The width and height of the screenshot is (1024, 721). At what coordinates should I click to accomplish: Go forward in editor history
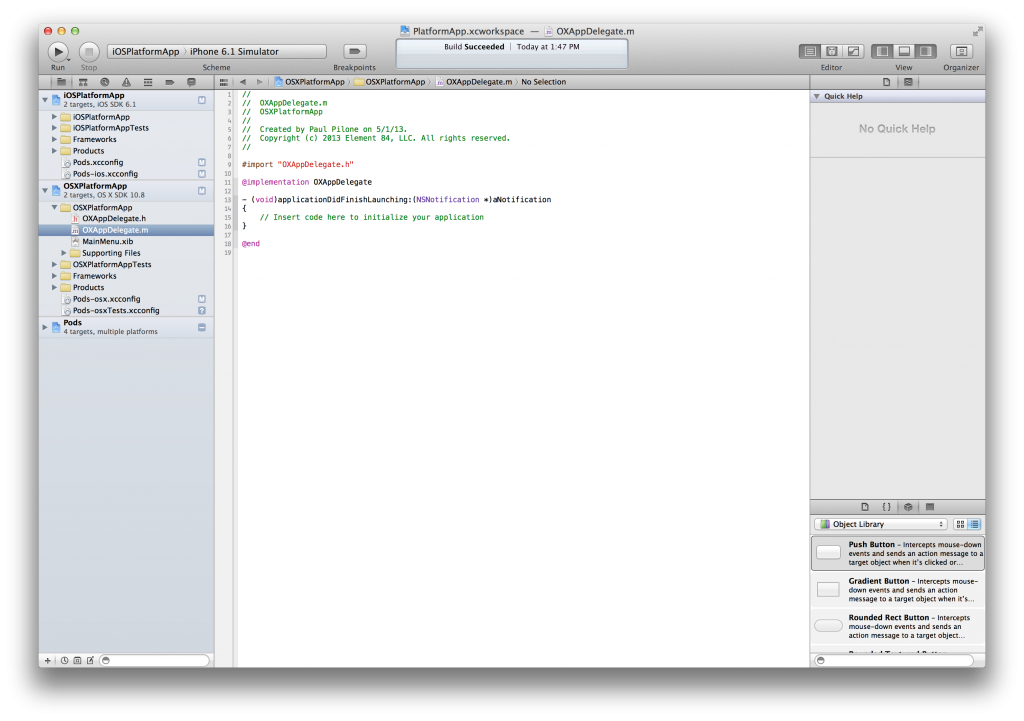click(x=259, y=82)
